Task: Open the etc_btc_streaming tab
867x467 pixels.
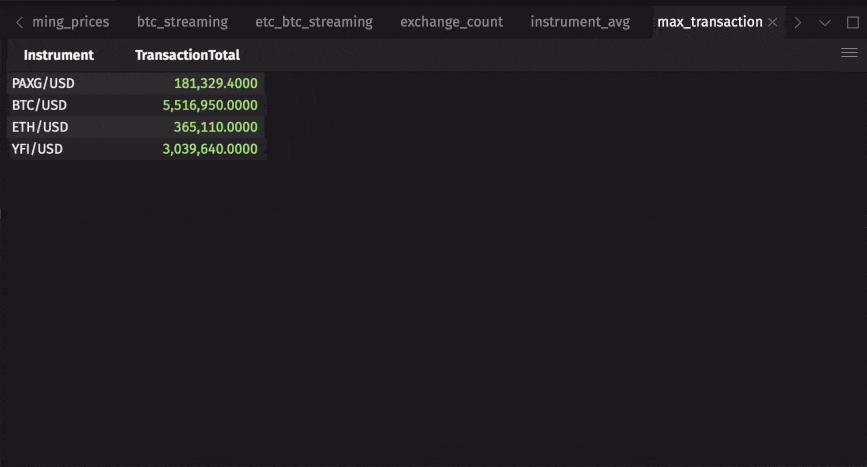Action: pyautogui.click(x=313, y=22)
